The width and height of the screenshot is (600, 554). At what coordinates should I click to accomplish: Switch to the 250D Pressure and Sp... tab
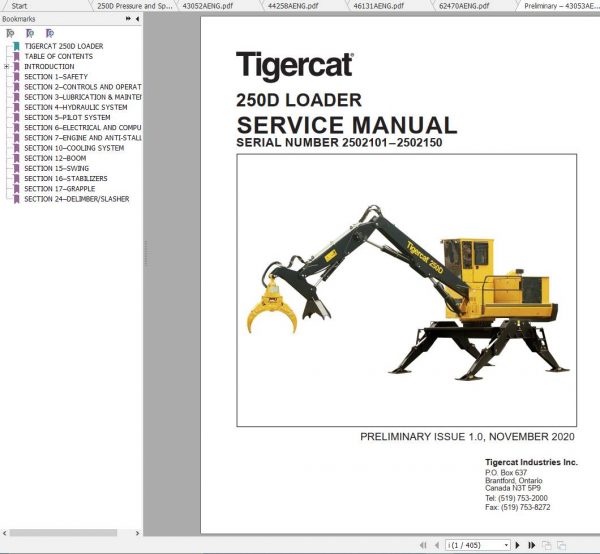click(x=135, y=6)
